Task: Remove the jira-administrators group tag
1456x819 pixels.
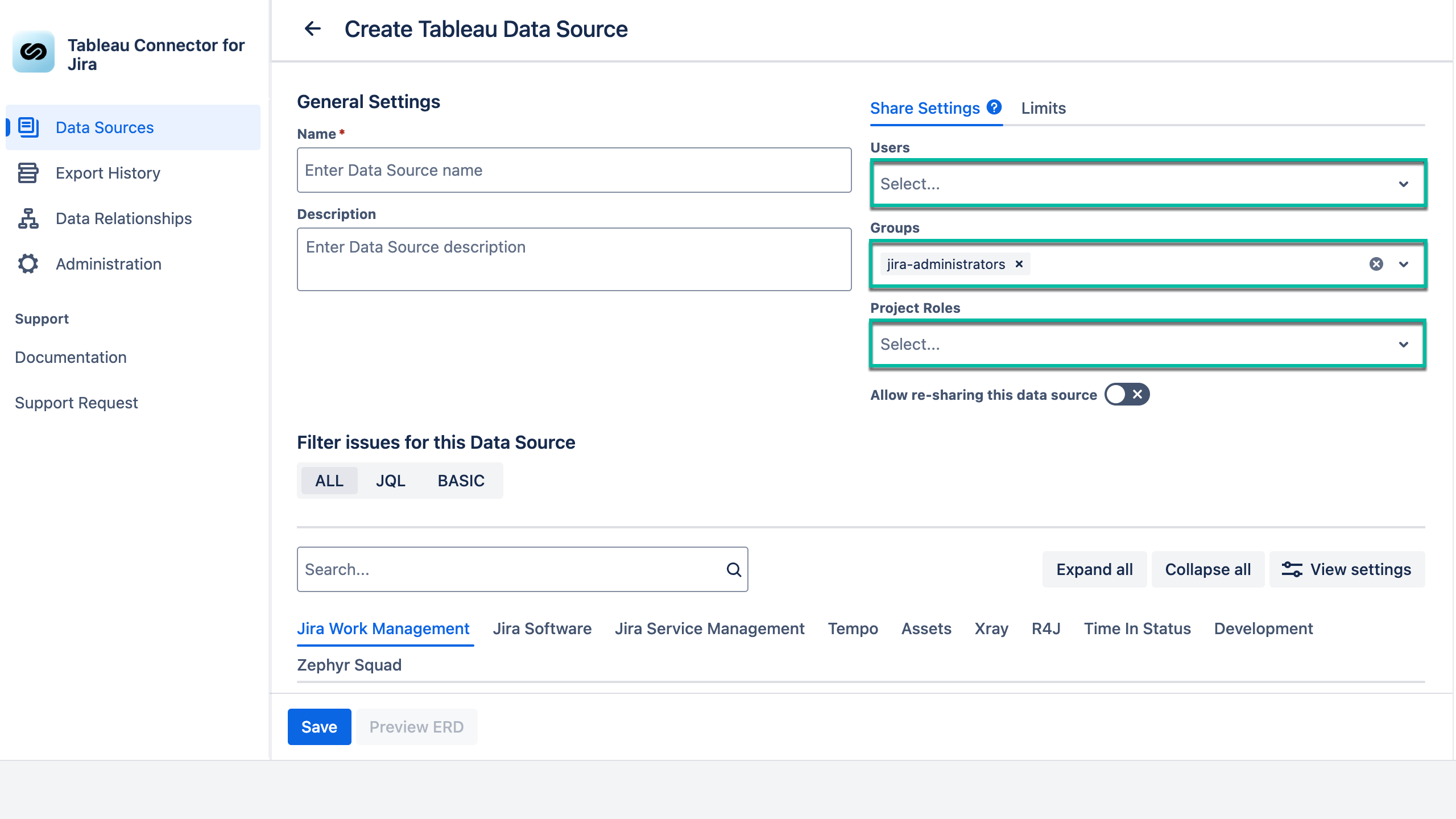Action: (x=1019, y=264)
